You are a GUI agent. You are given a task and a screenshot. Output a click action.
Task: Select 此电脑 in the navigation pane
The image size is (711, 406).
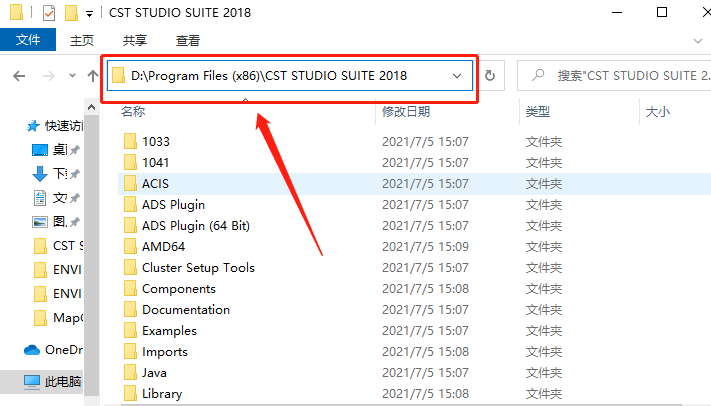(53, 382)
